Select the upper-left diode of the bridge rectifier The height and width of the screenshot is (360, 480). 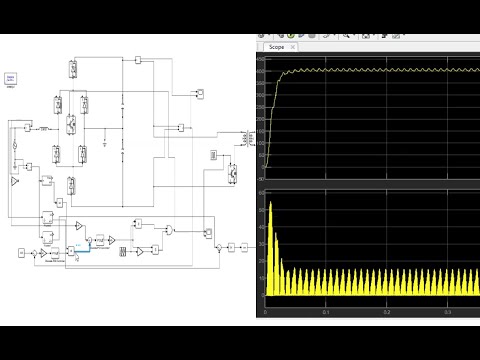point(58,105)
